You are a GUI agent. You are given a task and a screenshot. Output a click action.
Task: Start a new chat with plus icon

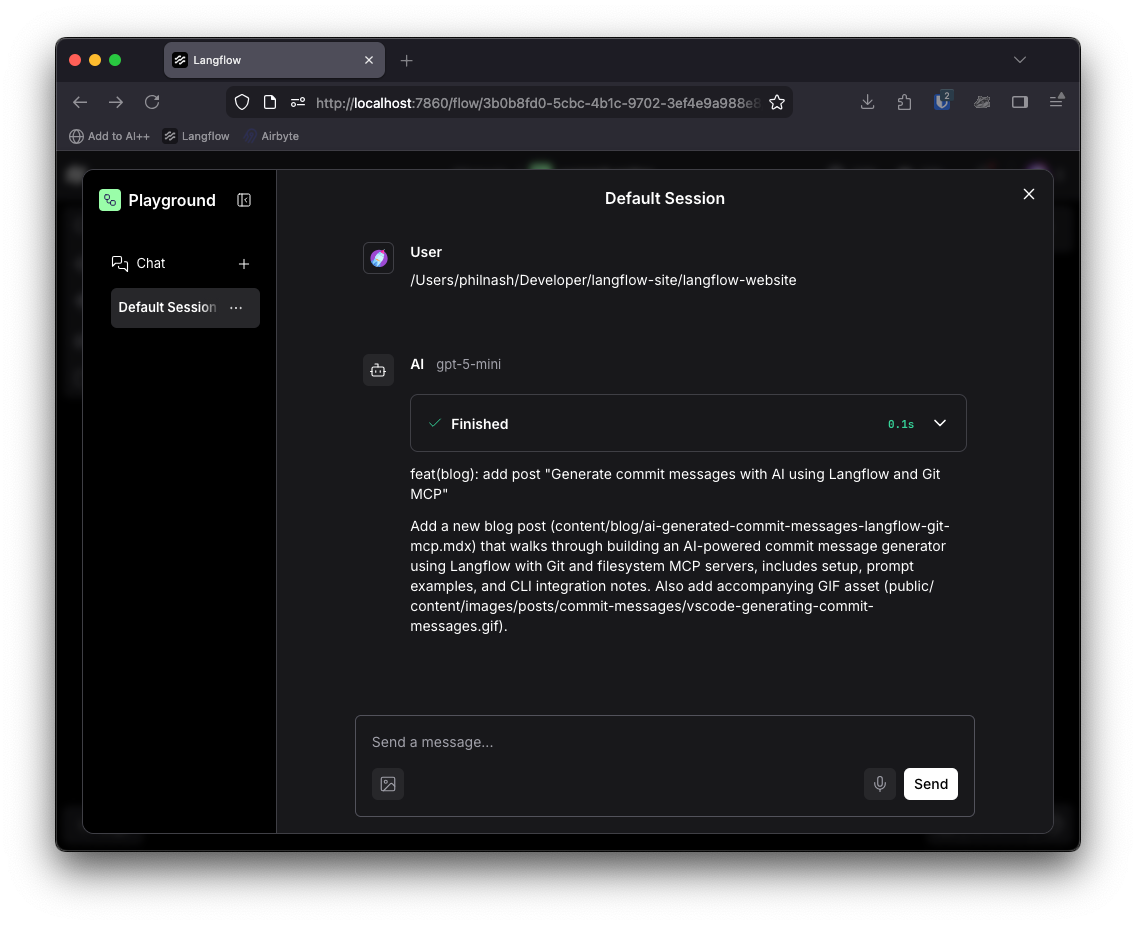pyautogui.click(x=244, y=264)
